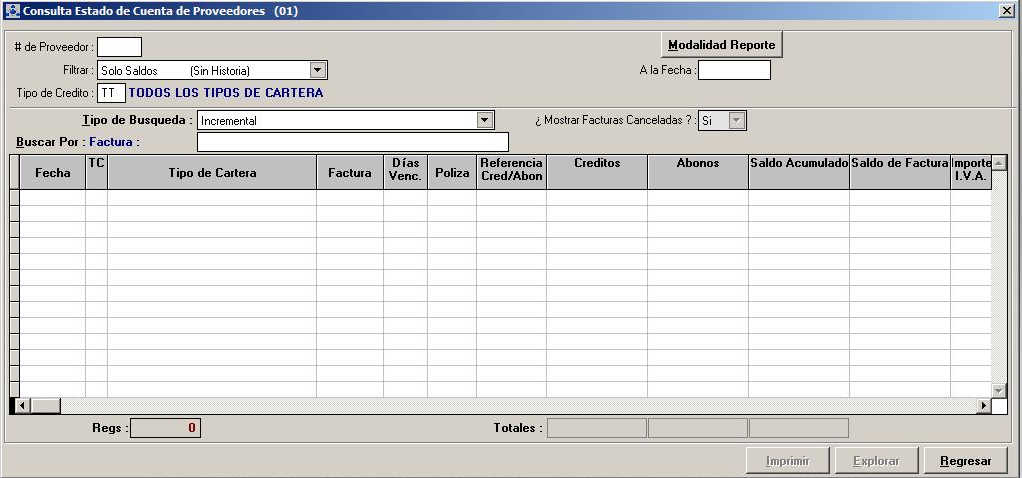Click the scroll down arrow of the grid

click(998, 389)
